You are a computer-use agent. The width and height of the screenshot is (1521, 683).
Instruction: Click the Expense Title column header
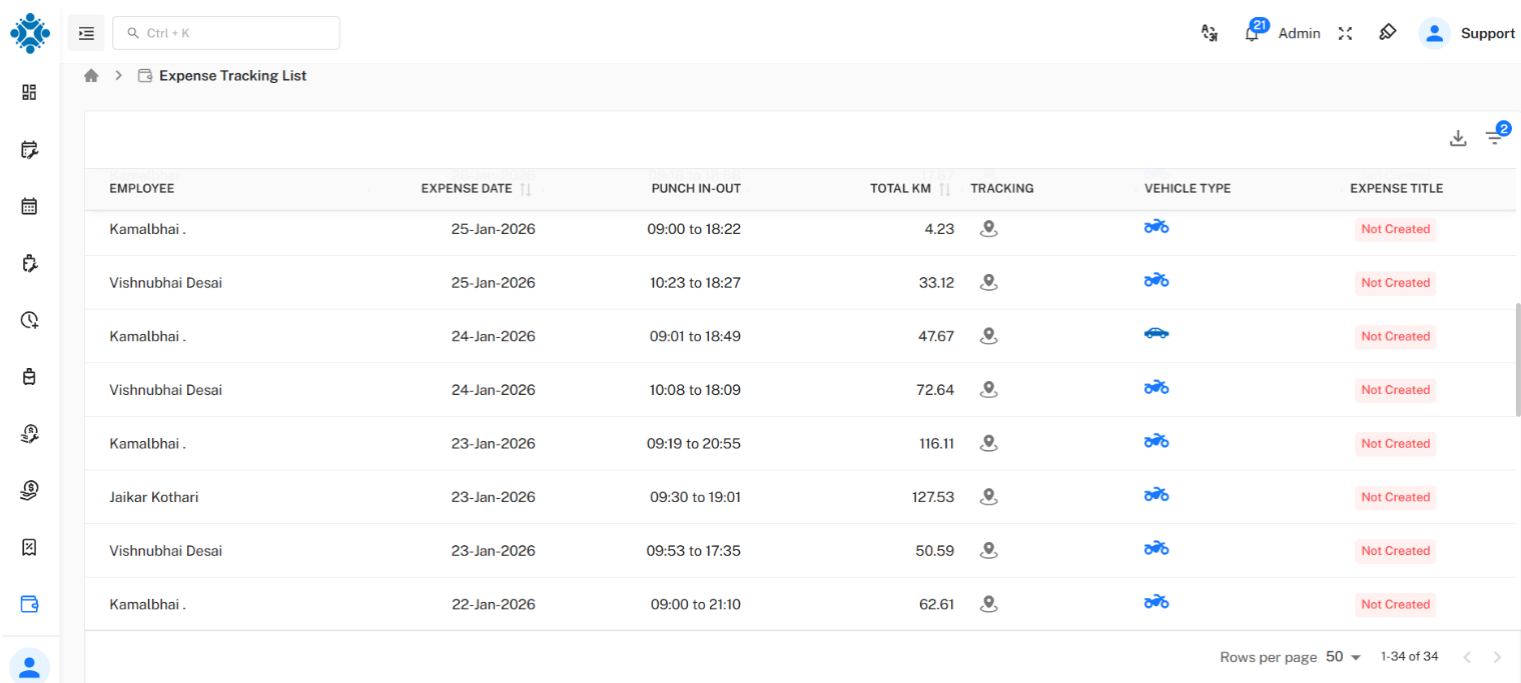coord(1396,188)
